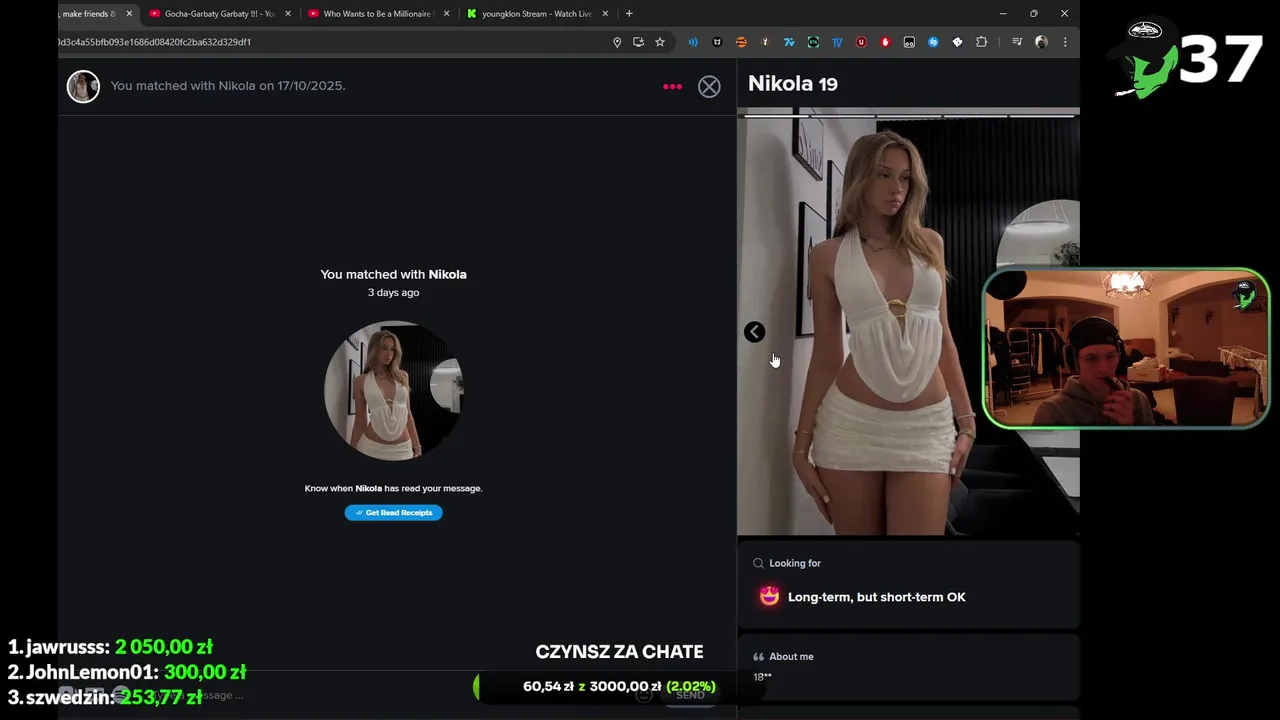1280x720 pixels.
Task: Click the Chrome profile avatar
Action: pos(1041,42)
